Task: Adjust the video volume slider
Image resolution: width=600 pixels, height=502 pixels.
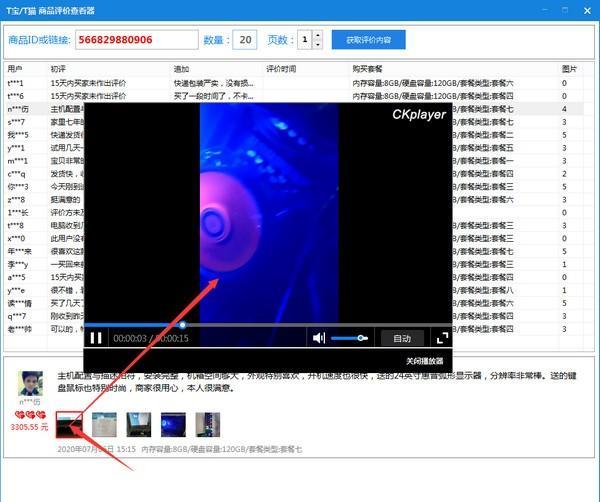Action: pos(349,338)
